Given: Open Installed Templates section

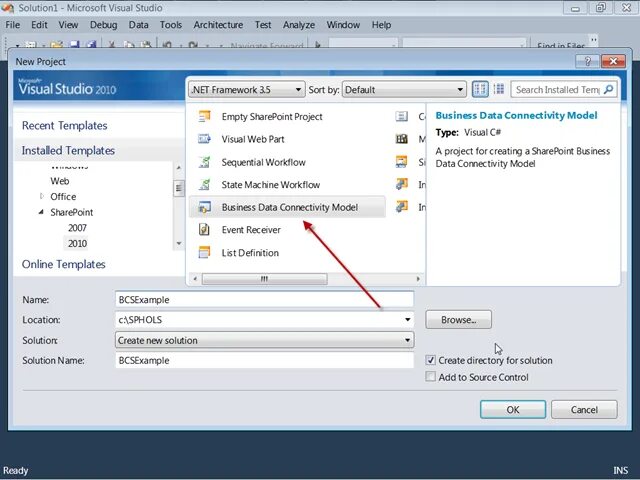Looking at the screenshot, I should pos(68,150).
